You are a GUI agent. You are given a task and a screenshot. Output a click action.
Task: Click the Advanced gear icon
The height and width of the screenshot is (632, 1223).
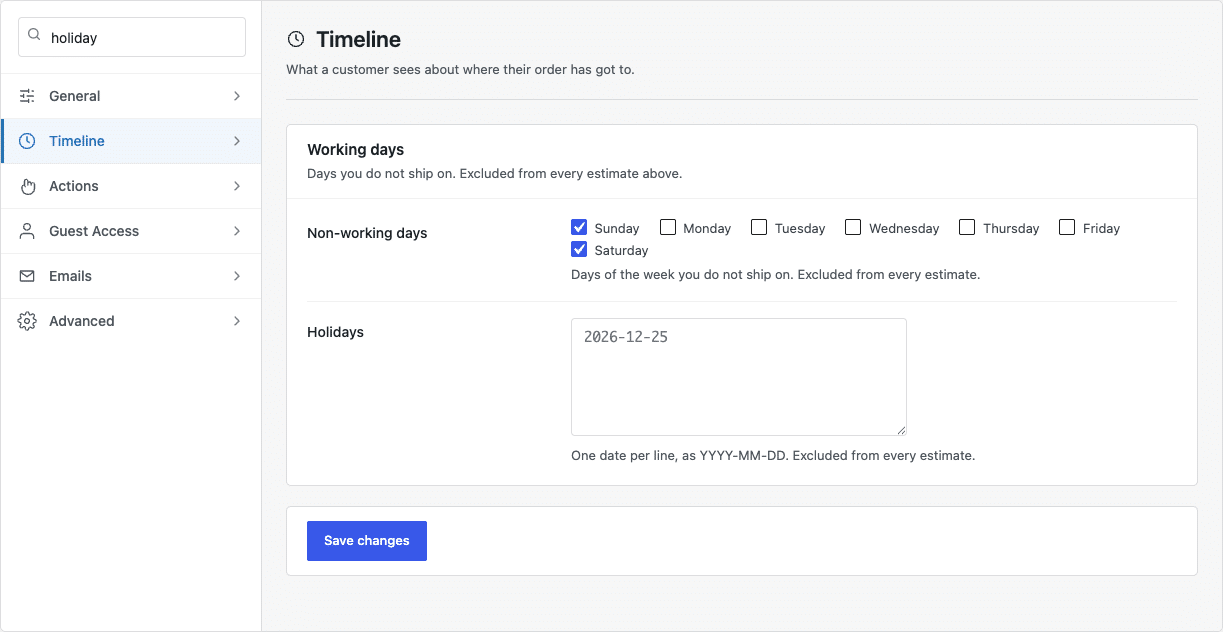click(x=28, y=321)
